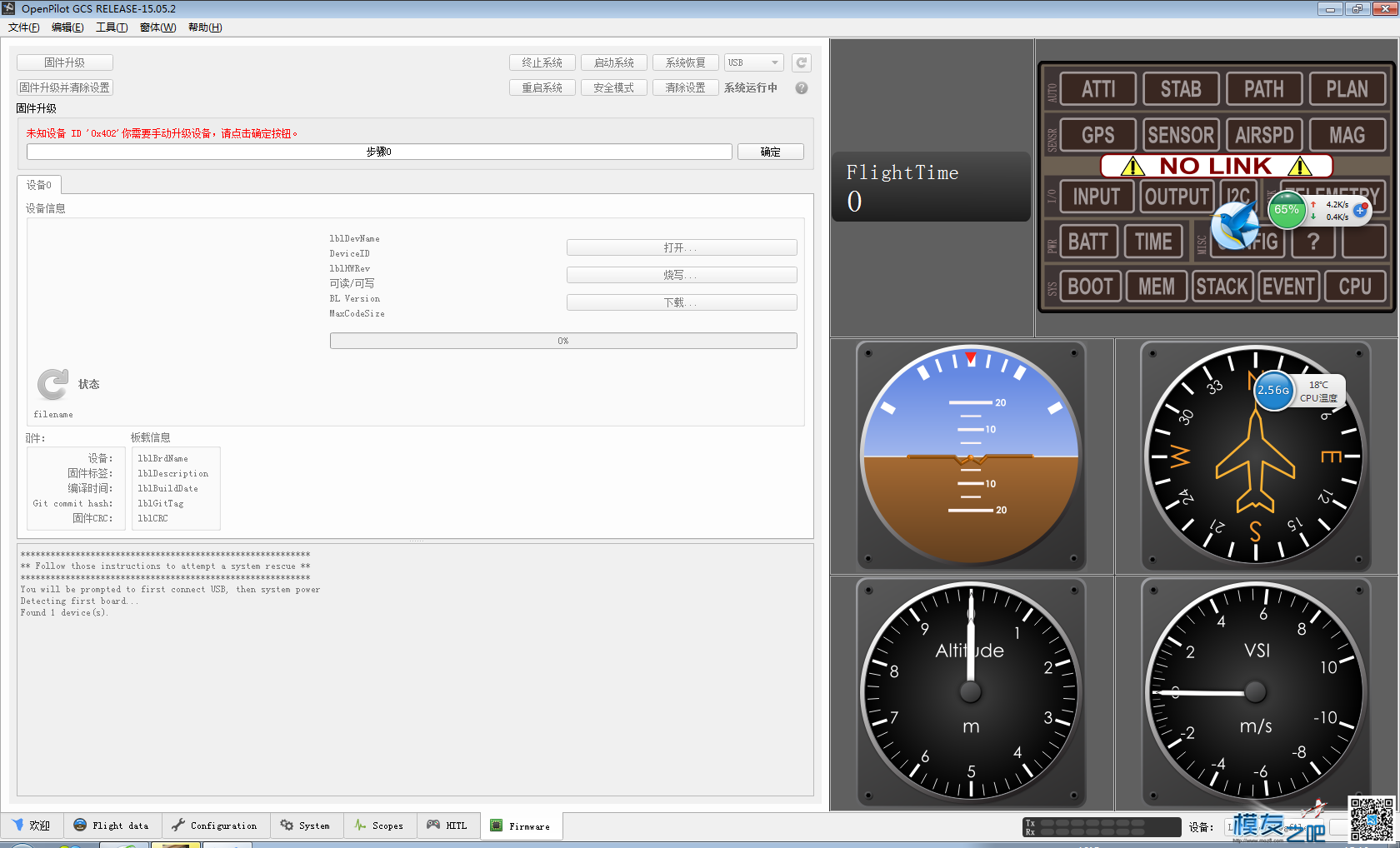The image size is (1400, 848).
Task: Click the 2.56G memory bubble
Action: pos(1273,390)
